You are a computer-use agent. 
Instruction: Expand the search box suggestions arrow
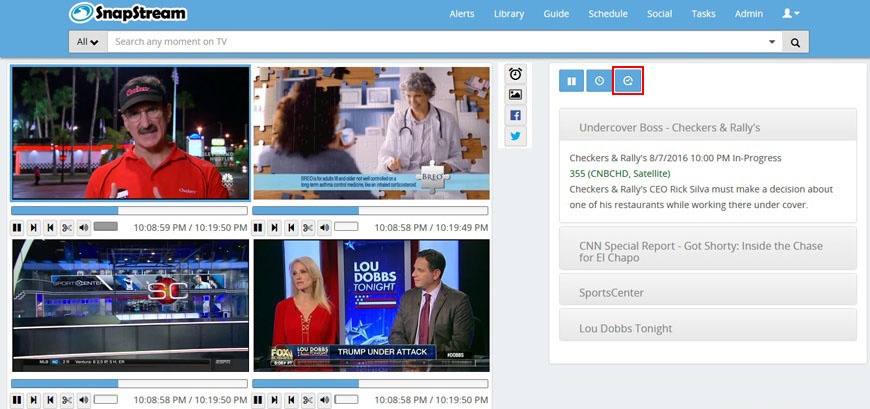[771, 42]
